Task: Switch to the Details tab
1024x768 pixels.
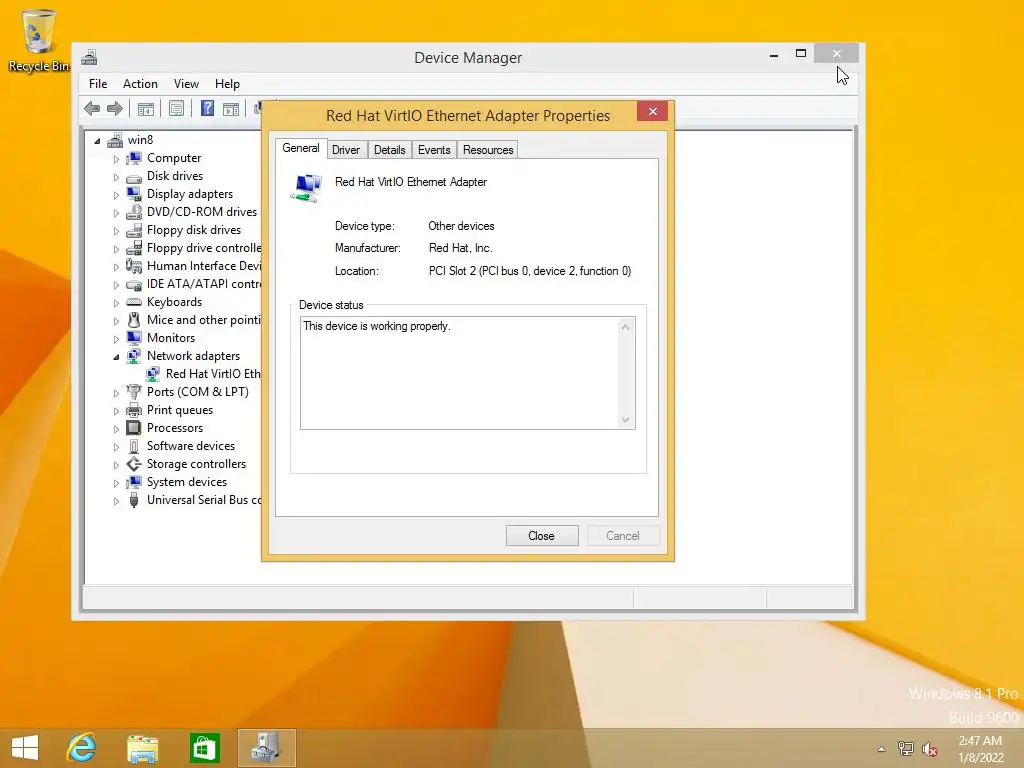Action: pyautogui.click(x=389, y=150)
